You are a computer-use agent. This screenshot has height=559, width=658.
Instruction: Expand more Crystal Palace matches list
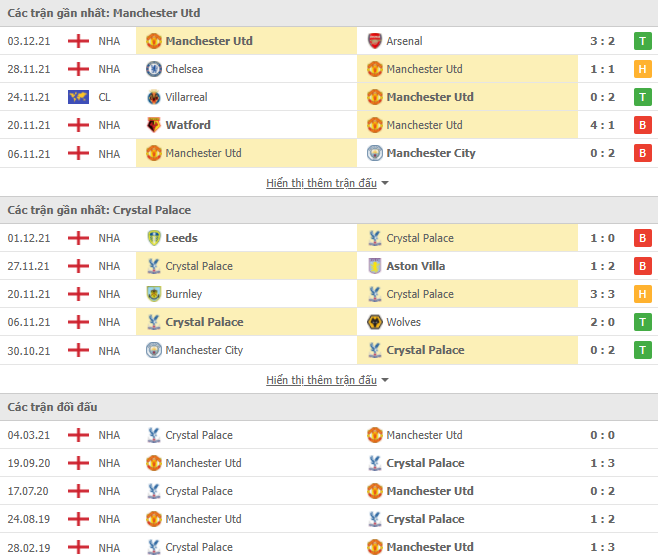pos(321,380)
